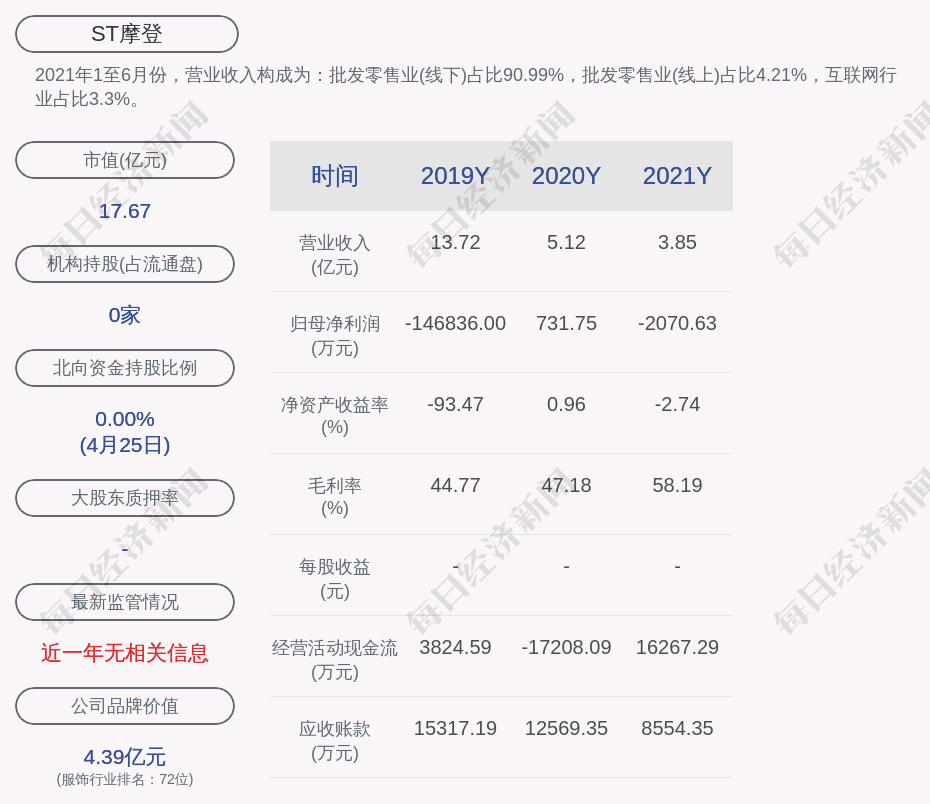Select the 北向资金持股比例 label pill
930x804 pixels.
(125, 368)
